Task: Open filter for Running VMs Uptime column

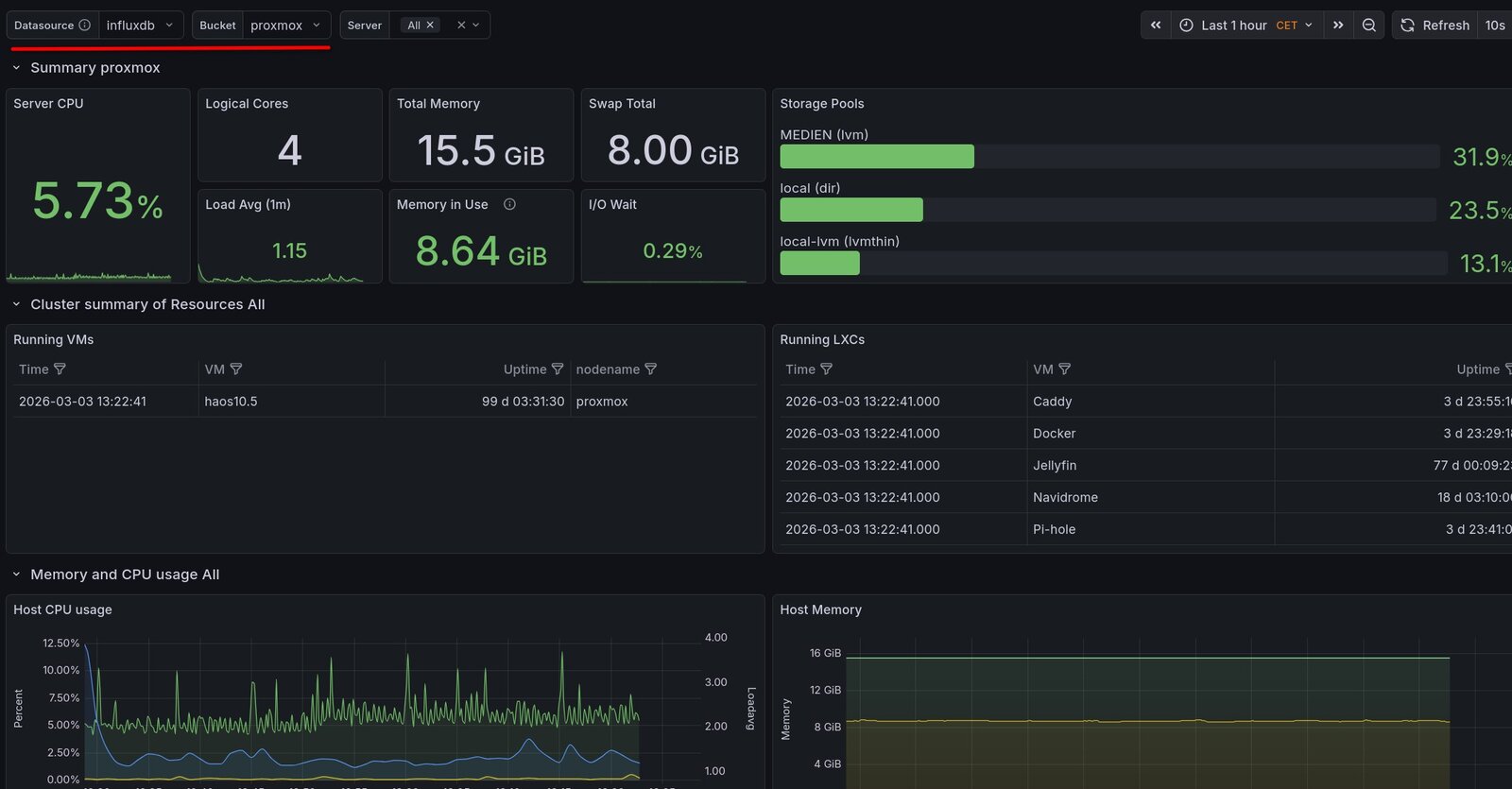Action: [558, 369]
